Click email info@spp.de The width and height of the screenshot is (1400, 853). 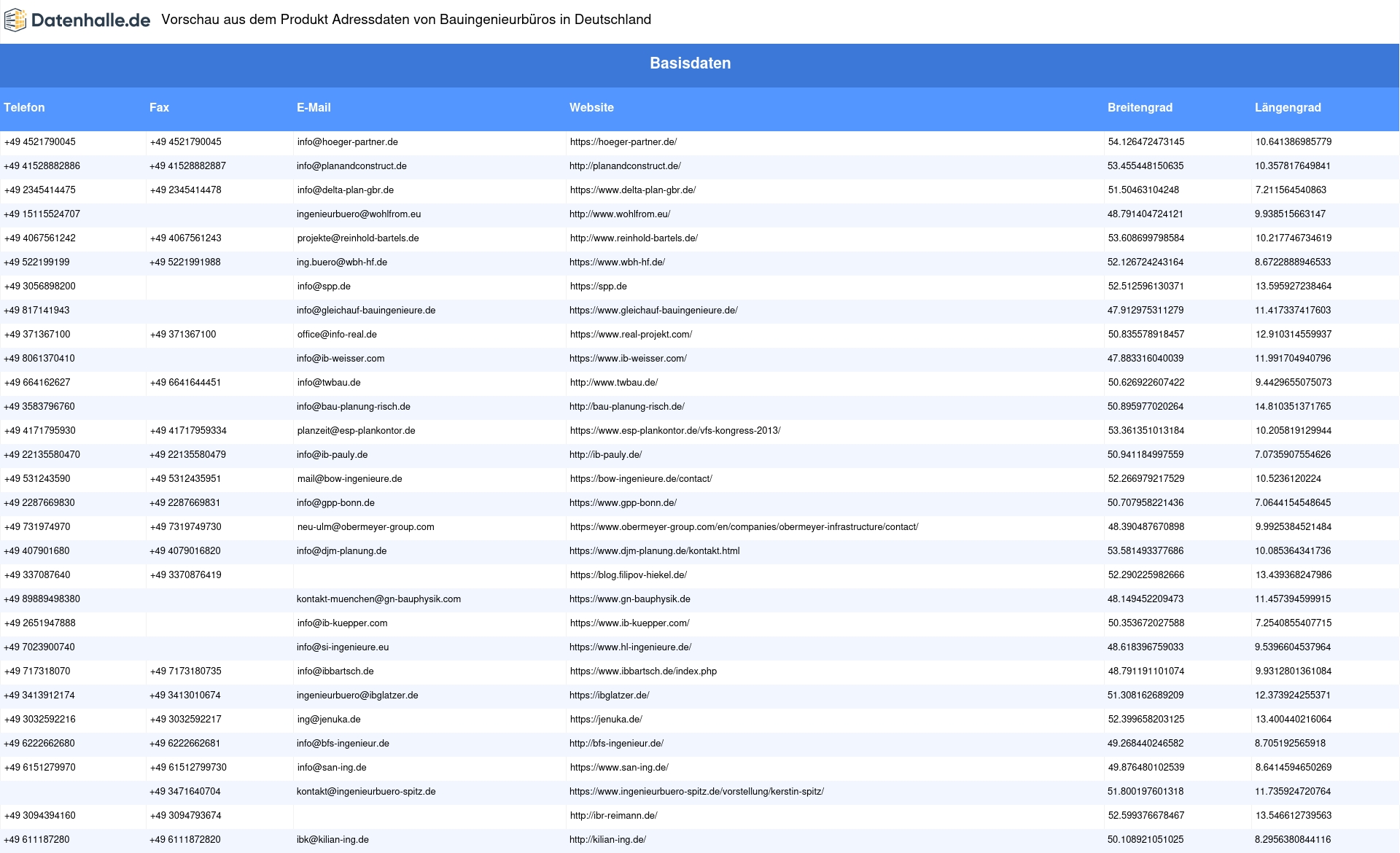point(324,287)
